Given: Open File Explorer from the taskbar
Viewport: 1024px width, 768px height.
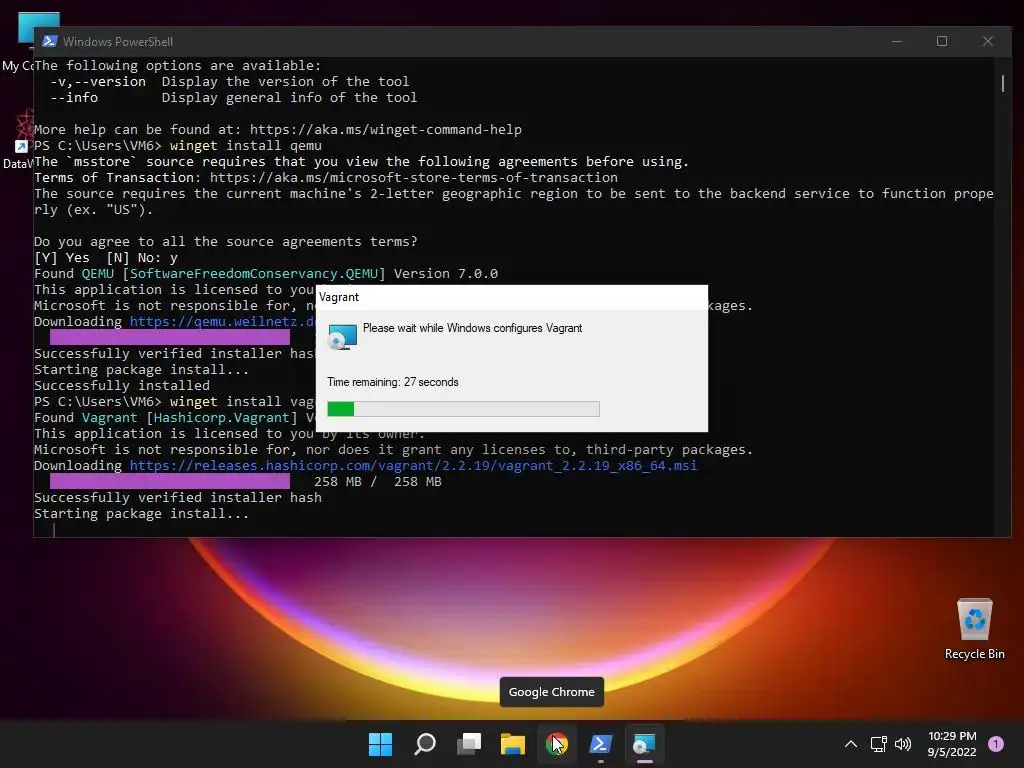Looking at the screenshot, I should (513, 744).
